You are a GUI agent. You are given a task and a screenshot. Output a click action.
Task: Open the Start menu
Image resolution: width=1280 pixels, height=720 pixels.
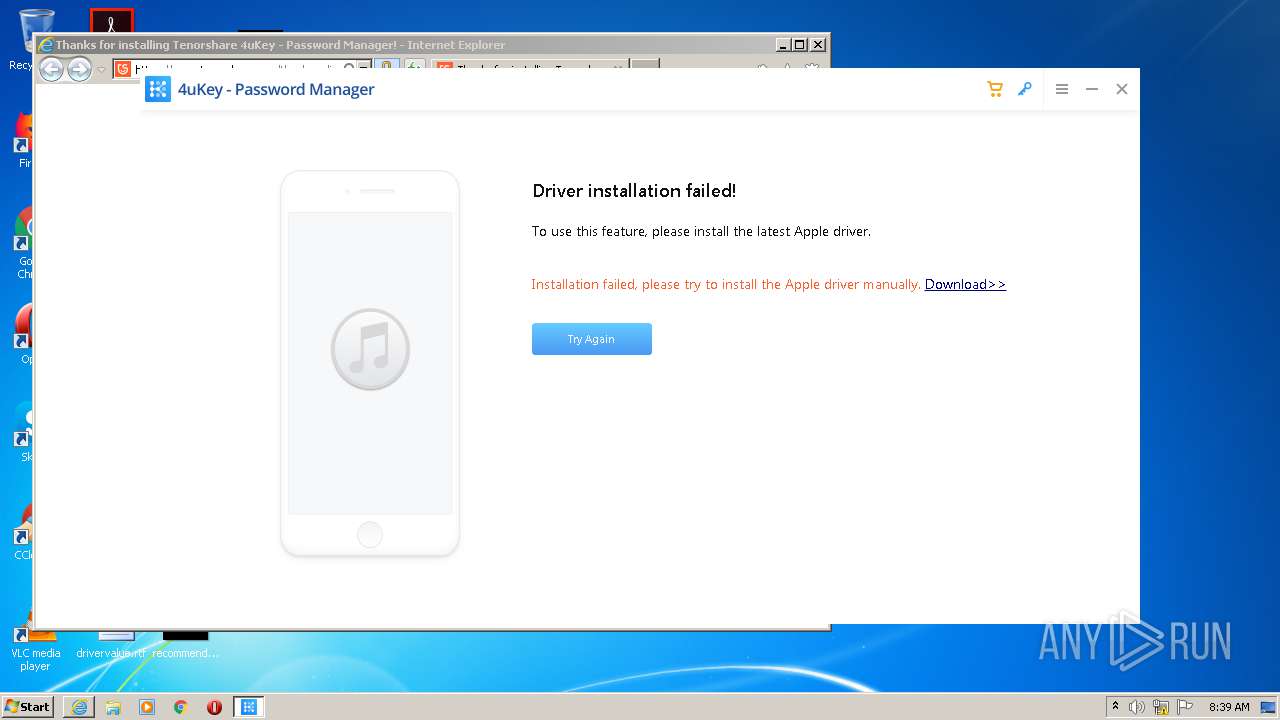(28, 707)
